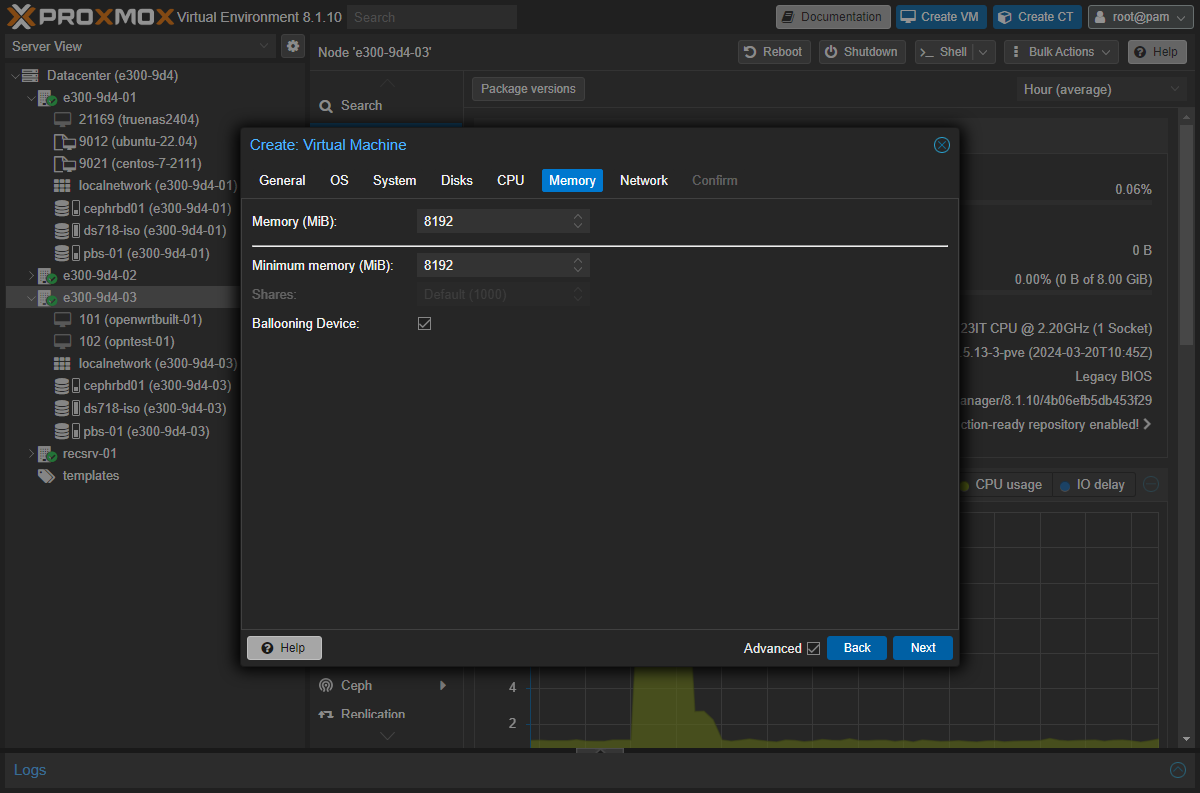
Task: Select node e300-9d4-01 icon
Action: [47, 98]
